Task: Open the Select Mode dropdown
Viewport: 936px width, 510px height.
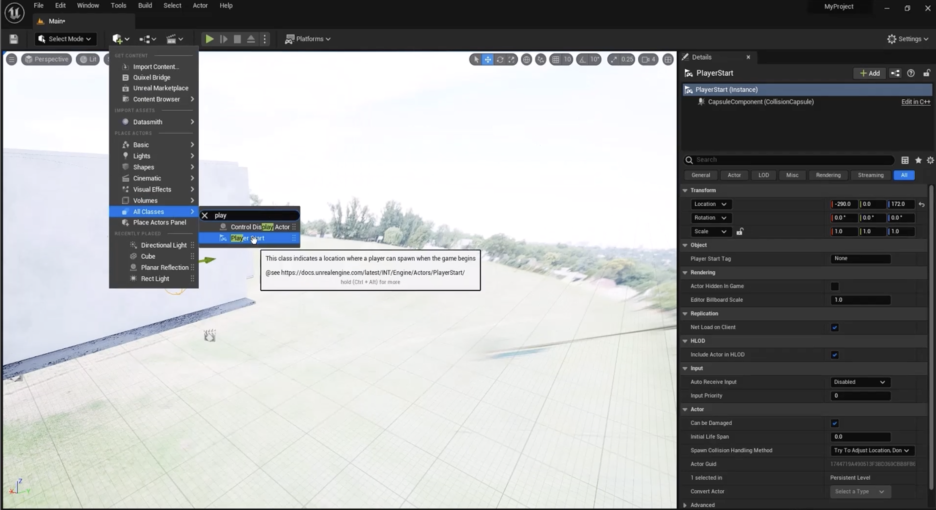Action: [x=65, y=39]
